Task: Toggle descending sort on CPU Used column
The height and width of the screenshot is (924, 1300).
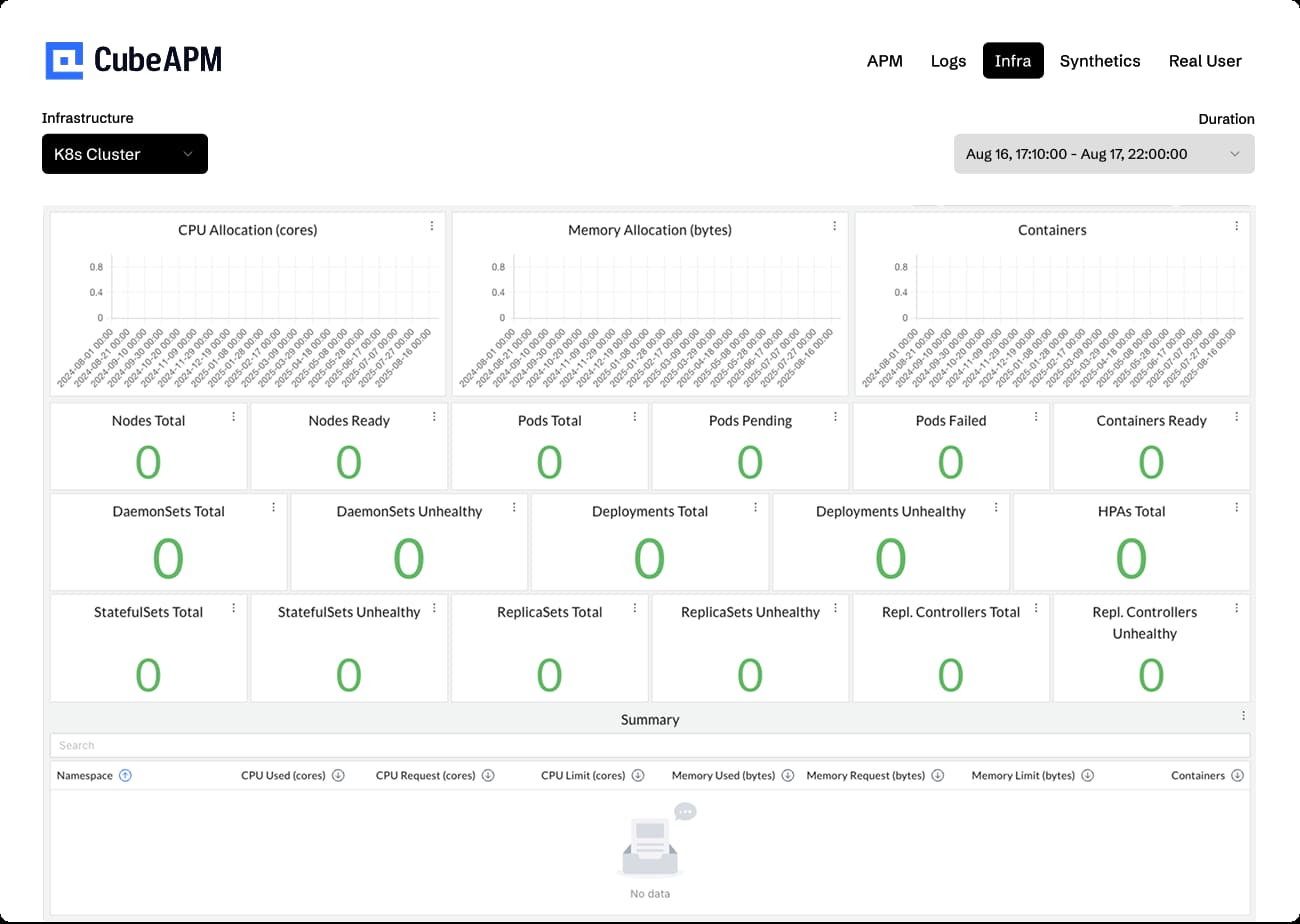Action: [x=340, y=775]
